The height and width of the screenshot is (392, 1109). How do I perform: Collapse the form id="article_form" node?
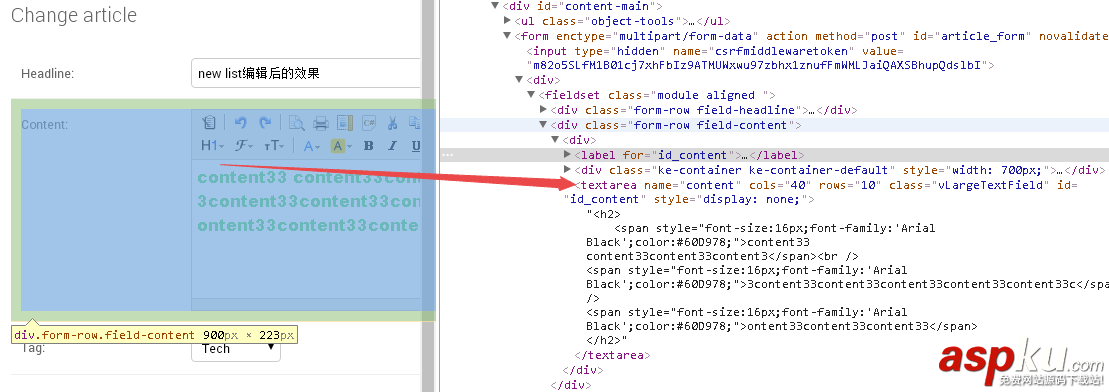coord(507,36)
